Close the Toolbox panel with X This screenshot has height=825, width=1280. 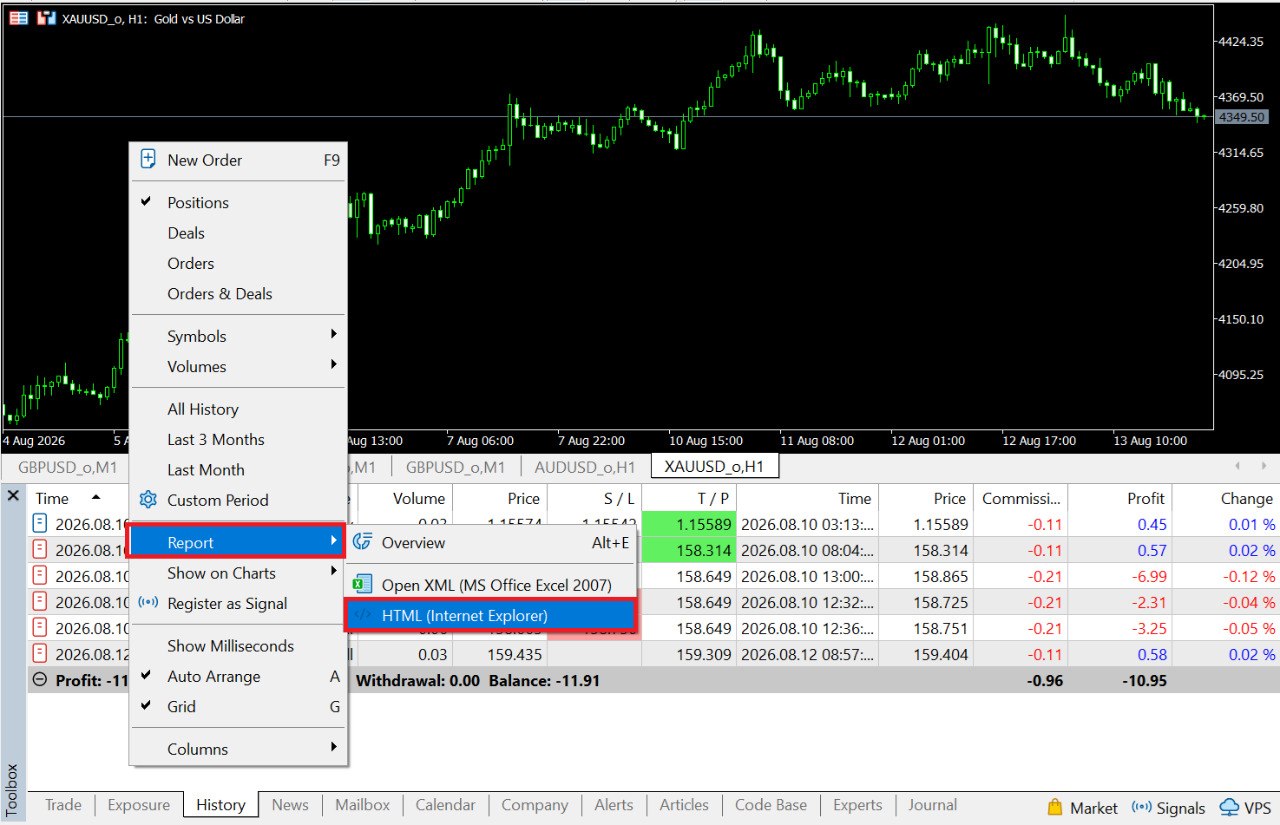(13, 495)
